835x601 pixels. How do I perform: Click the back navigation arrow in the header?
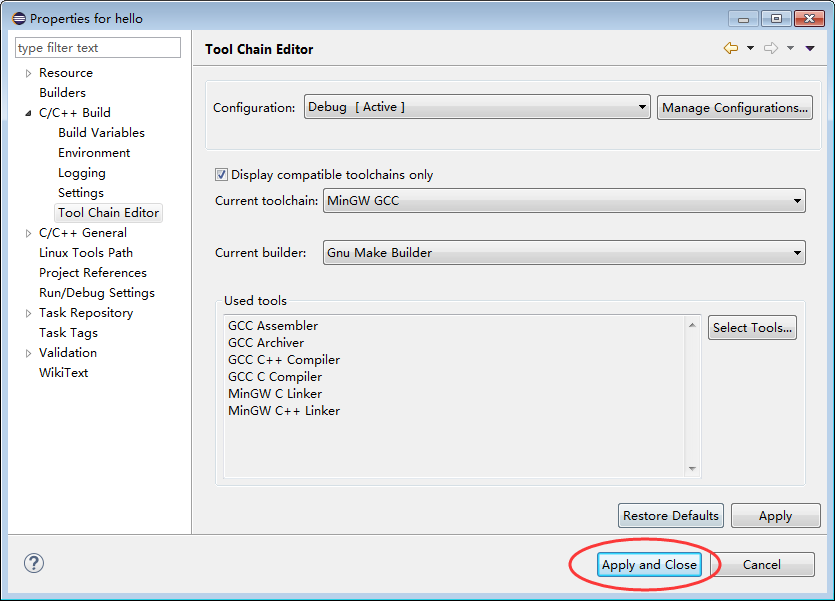730,47
